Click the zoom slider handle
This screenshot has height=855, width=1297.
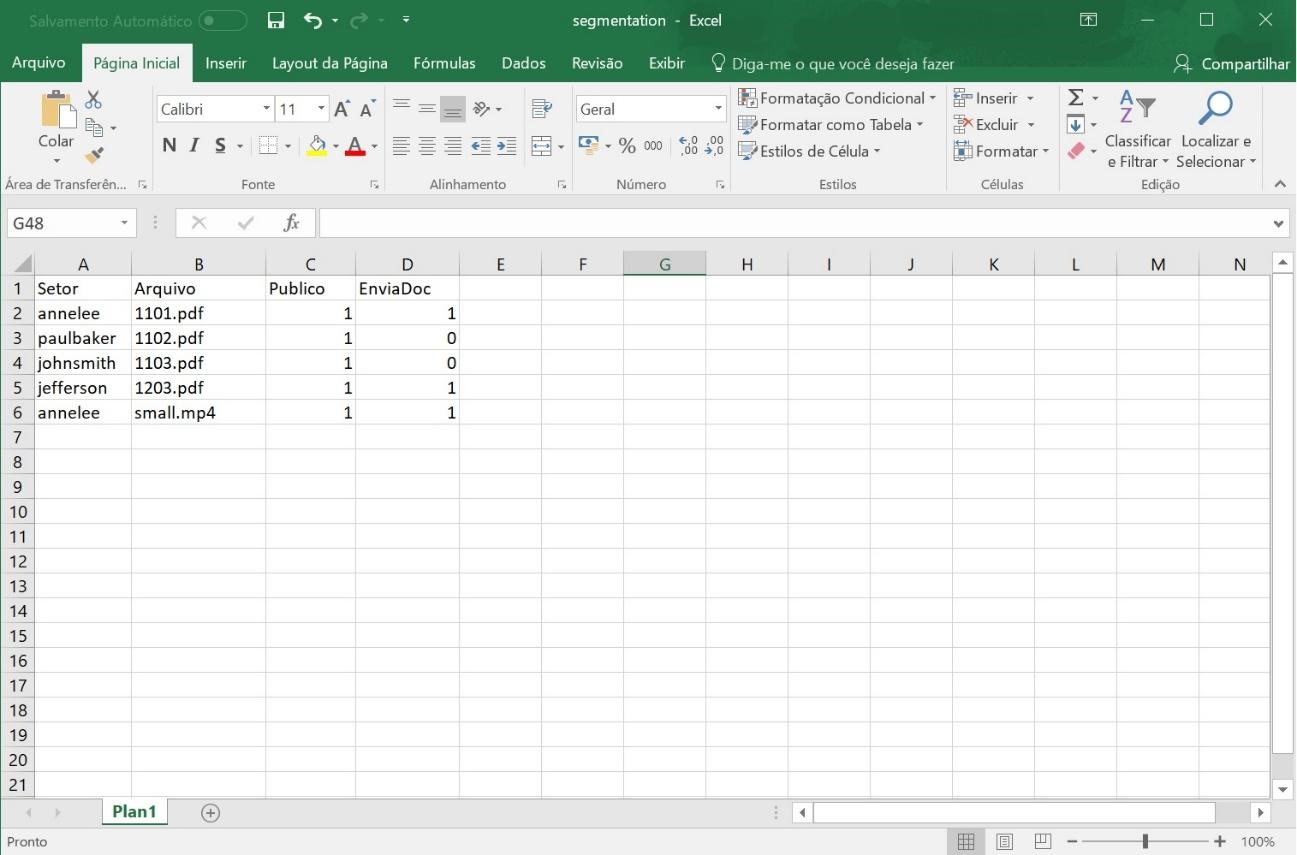(x=1146, y=842)
